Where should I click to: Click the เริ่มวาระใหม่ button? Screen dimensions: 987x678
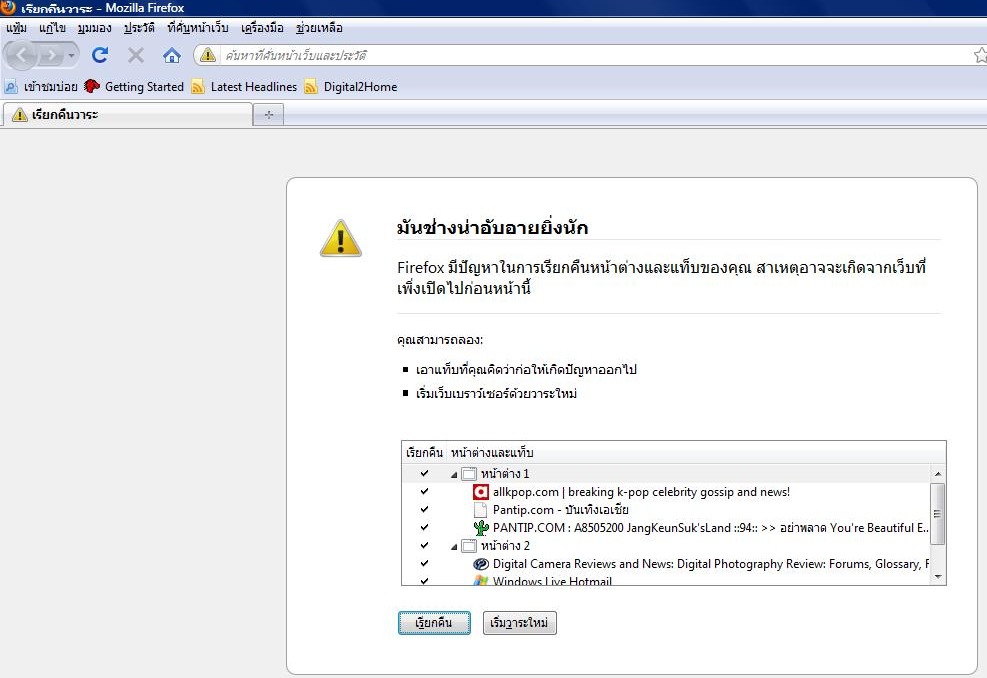tap(519, 623)
